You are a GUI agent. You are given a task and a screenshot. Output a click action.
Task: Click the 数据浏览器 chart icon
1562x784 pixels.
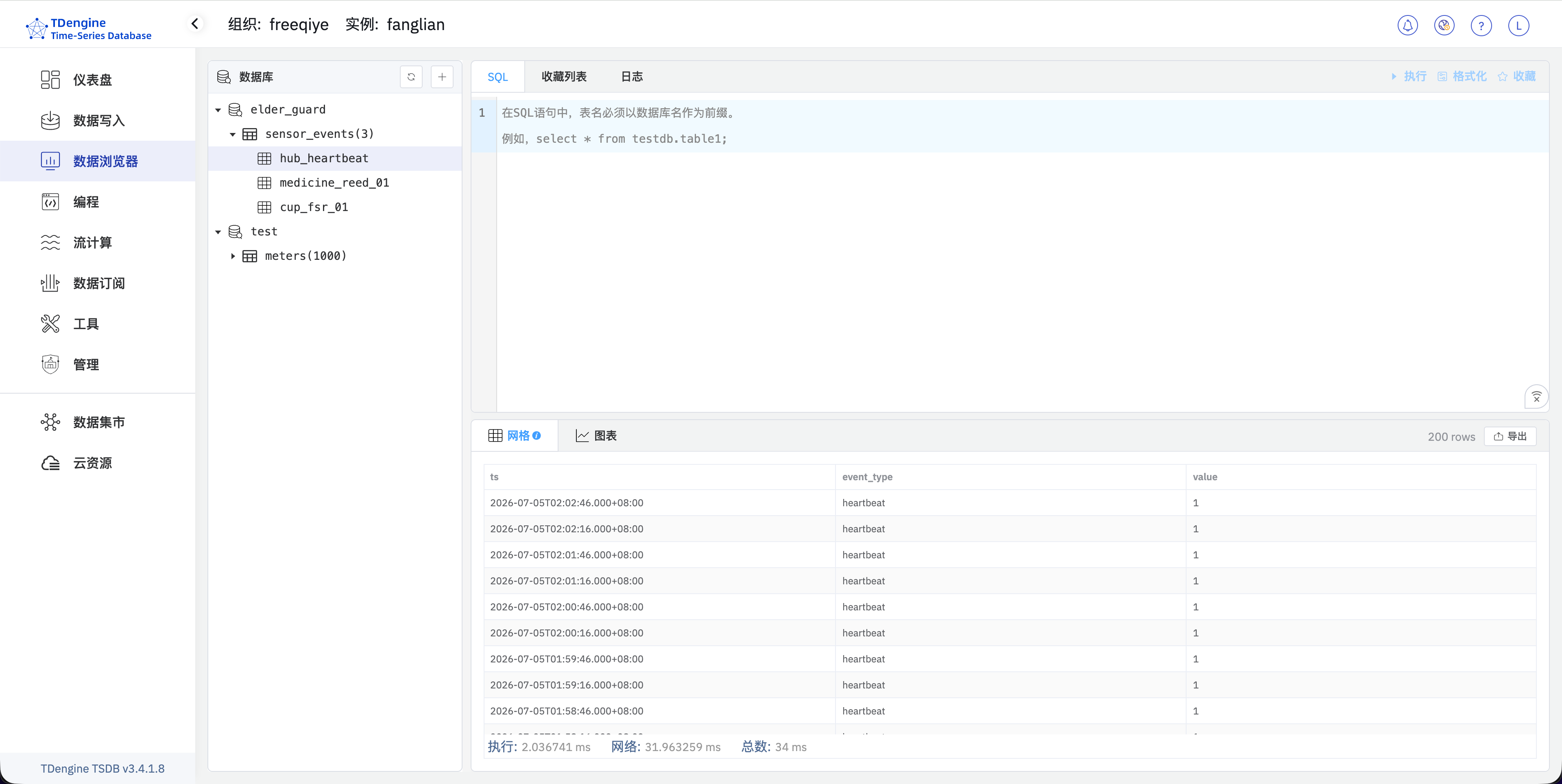pos(50,161)
